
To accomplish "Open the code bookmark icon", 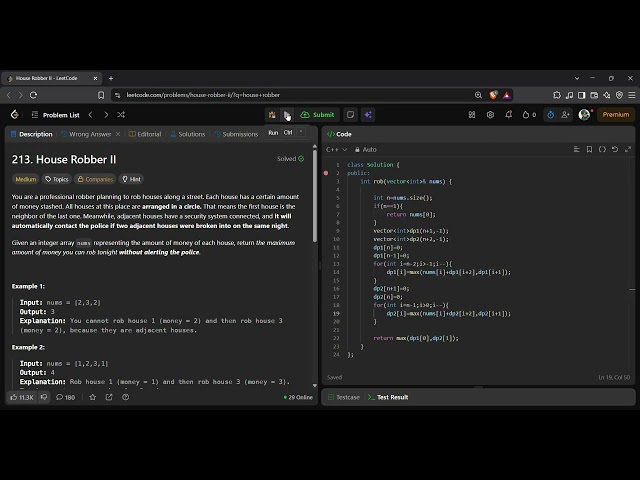I will point(589,149).
